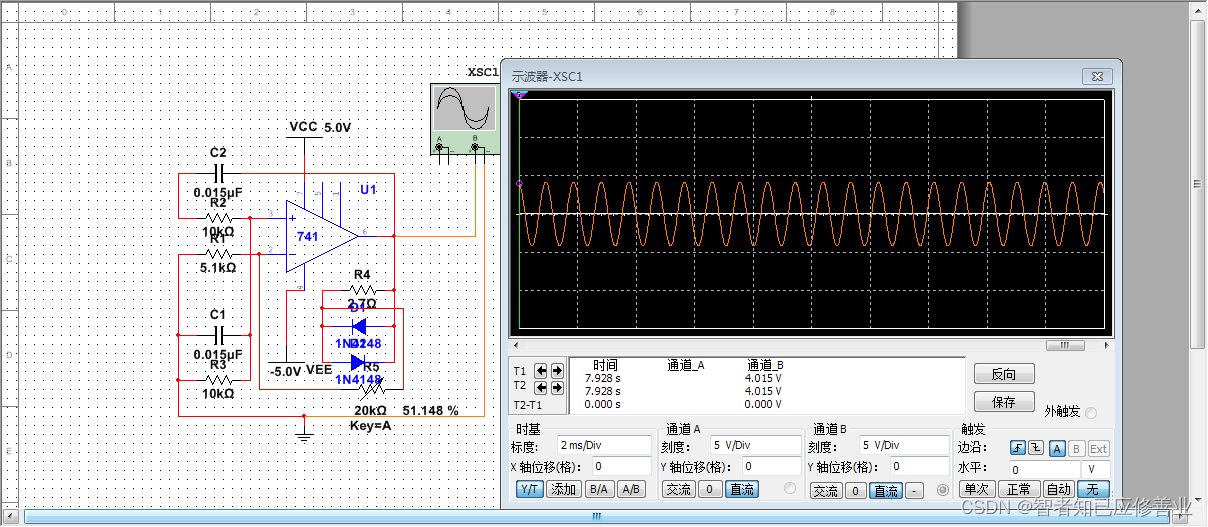
Task: Switch timebase mode to B/A
Action: click(599, 489)
